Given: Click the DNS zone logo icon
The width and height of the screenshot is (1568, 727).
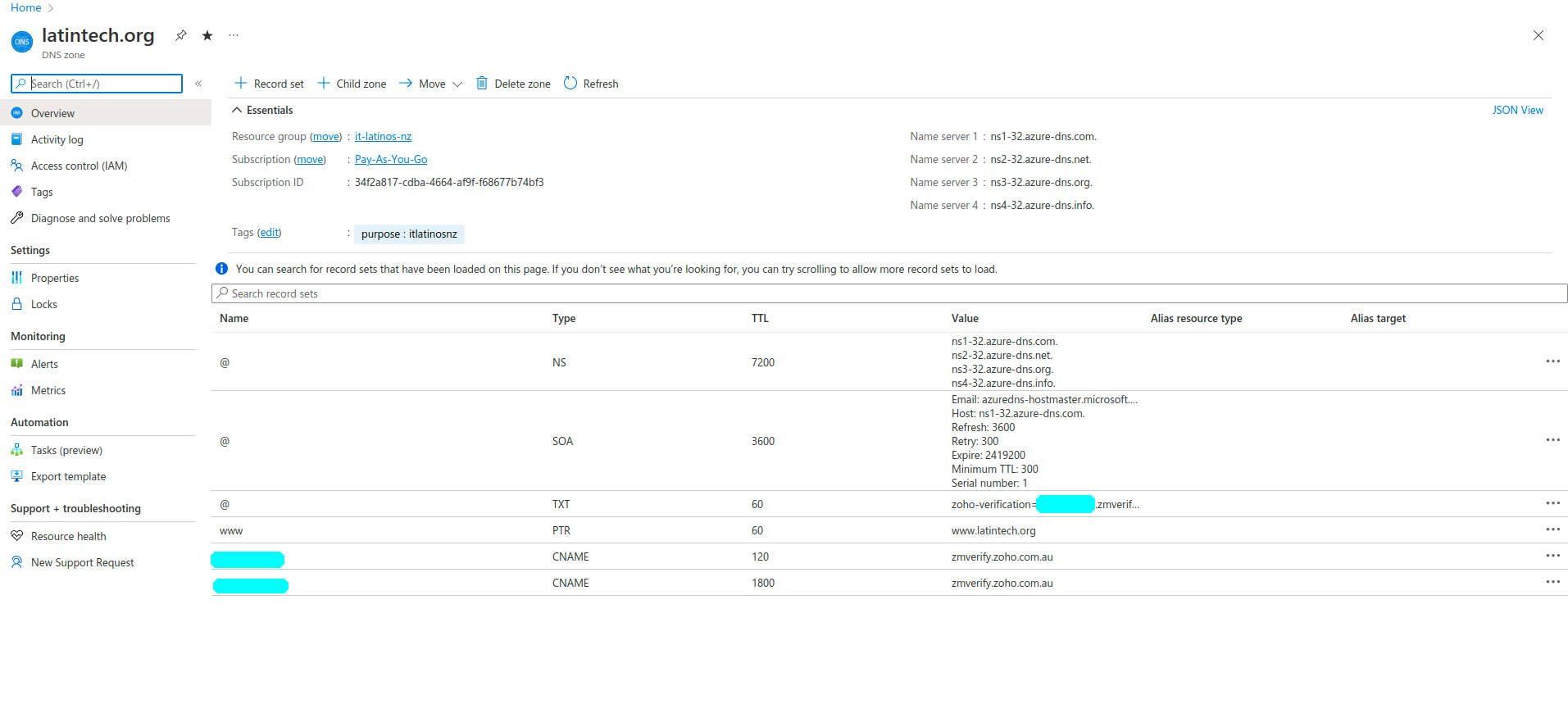Looking at the screenshot, I should pyautogui.click(x=22, y=42).
